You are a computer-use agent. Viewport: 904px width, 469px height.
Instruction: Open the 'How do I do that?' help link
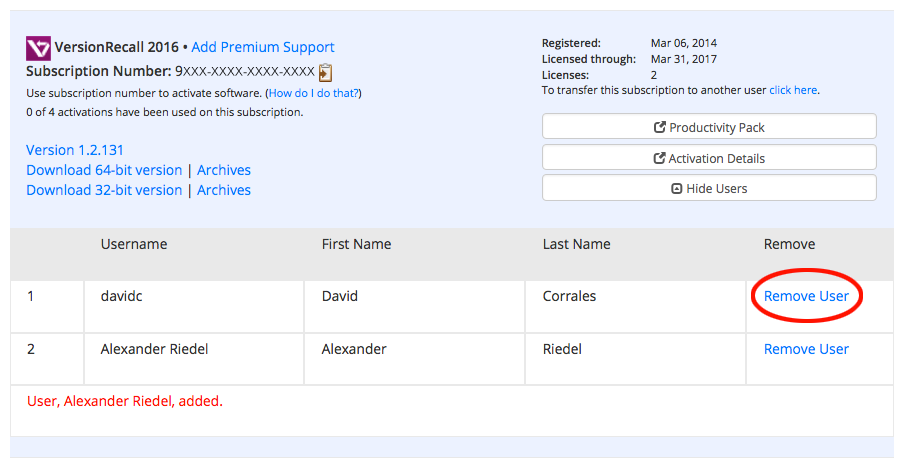tap(314, 93)
